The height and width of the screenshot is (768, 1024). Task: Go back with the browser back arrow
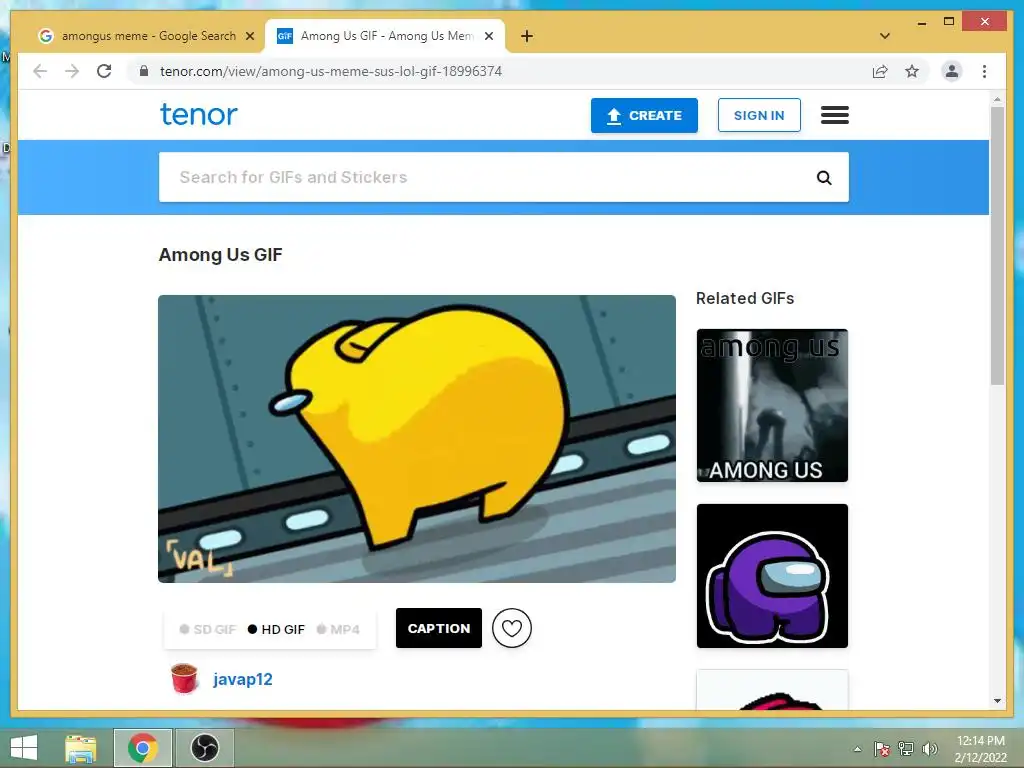coord(40,71)
